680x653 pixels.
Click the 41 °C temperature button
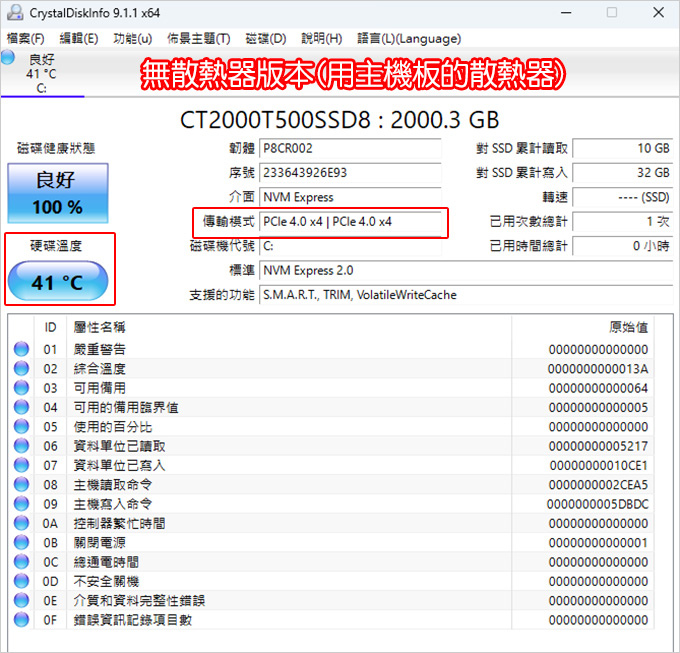(58, 281)
